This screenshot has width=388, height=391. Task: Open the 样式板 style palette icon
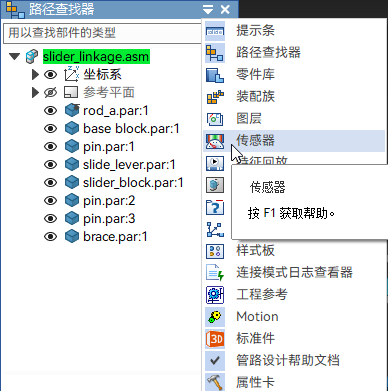click(x=215, y=251)
